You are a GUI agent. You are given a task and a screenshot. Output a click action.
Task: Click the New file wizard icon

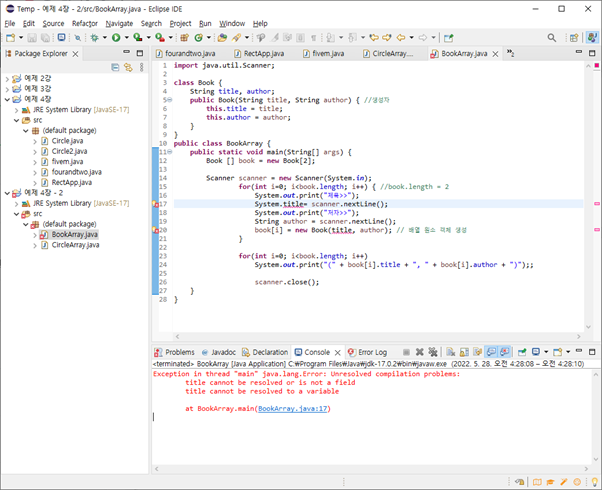(x=10, y=38)
